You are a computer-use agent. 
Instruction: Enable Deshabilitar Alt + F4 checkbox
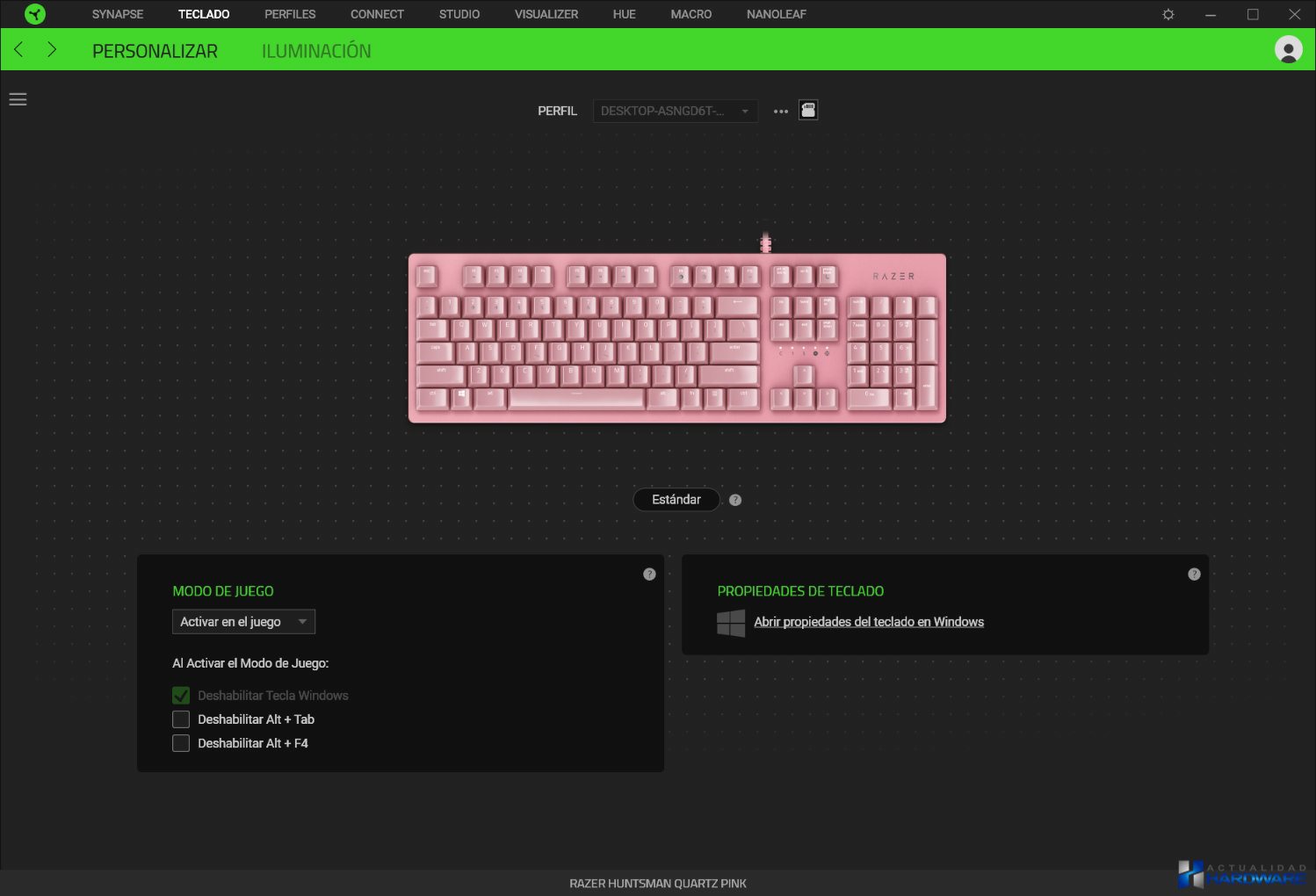[181, 743]
